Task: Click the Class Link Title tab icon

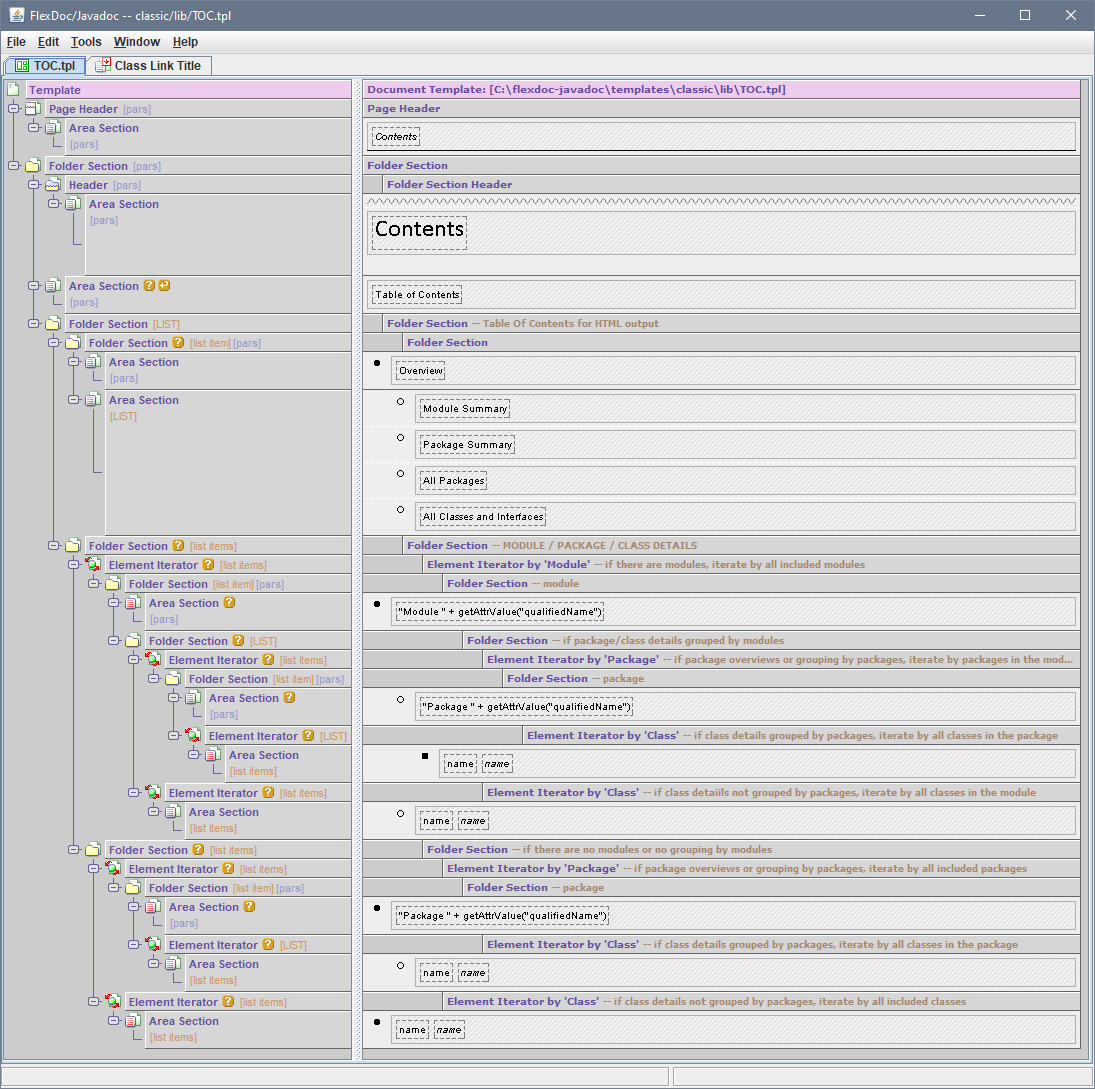Action: [x=103, y=66]
